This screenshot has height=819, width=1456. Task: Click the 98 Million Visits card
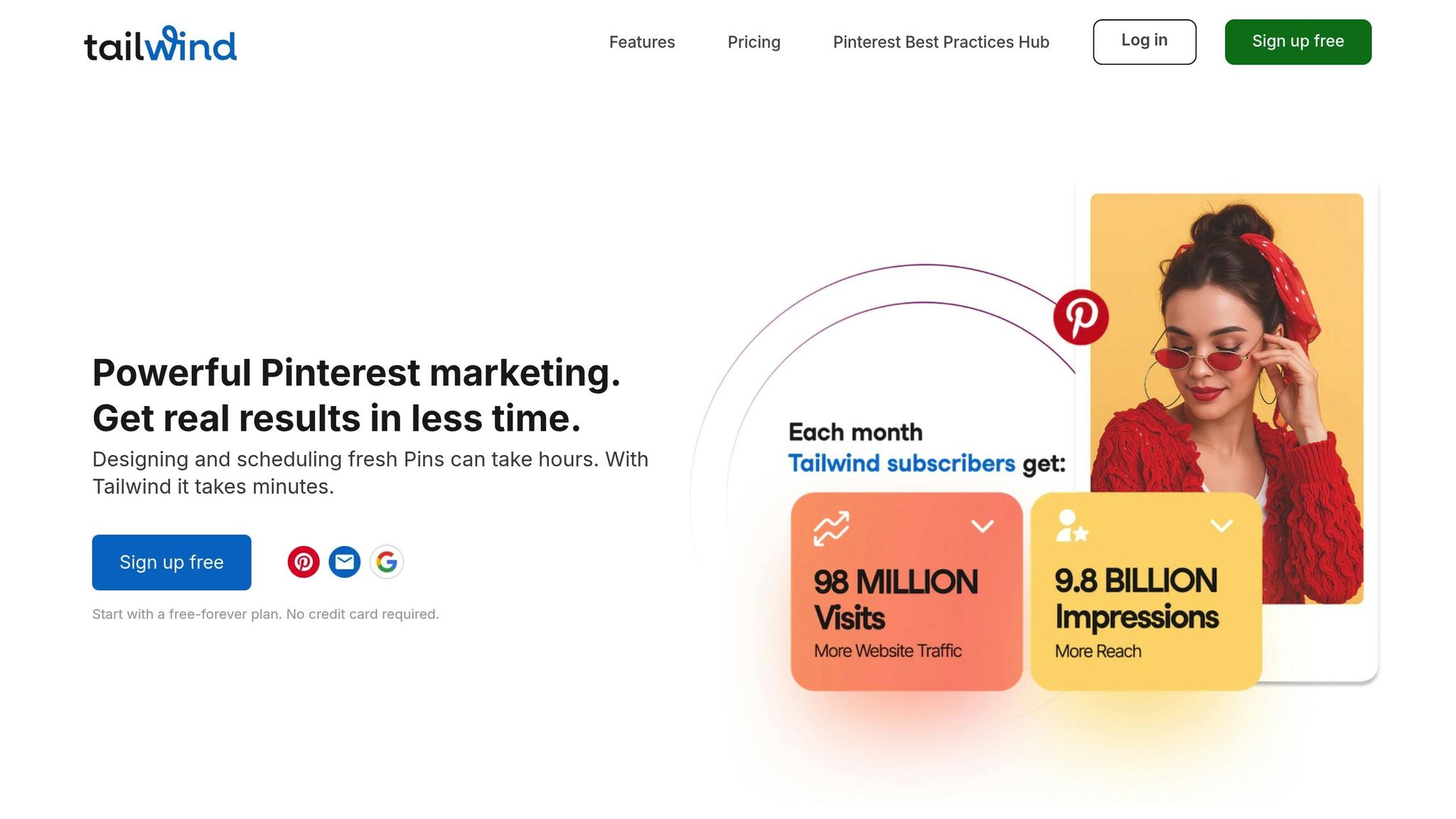906,604
